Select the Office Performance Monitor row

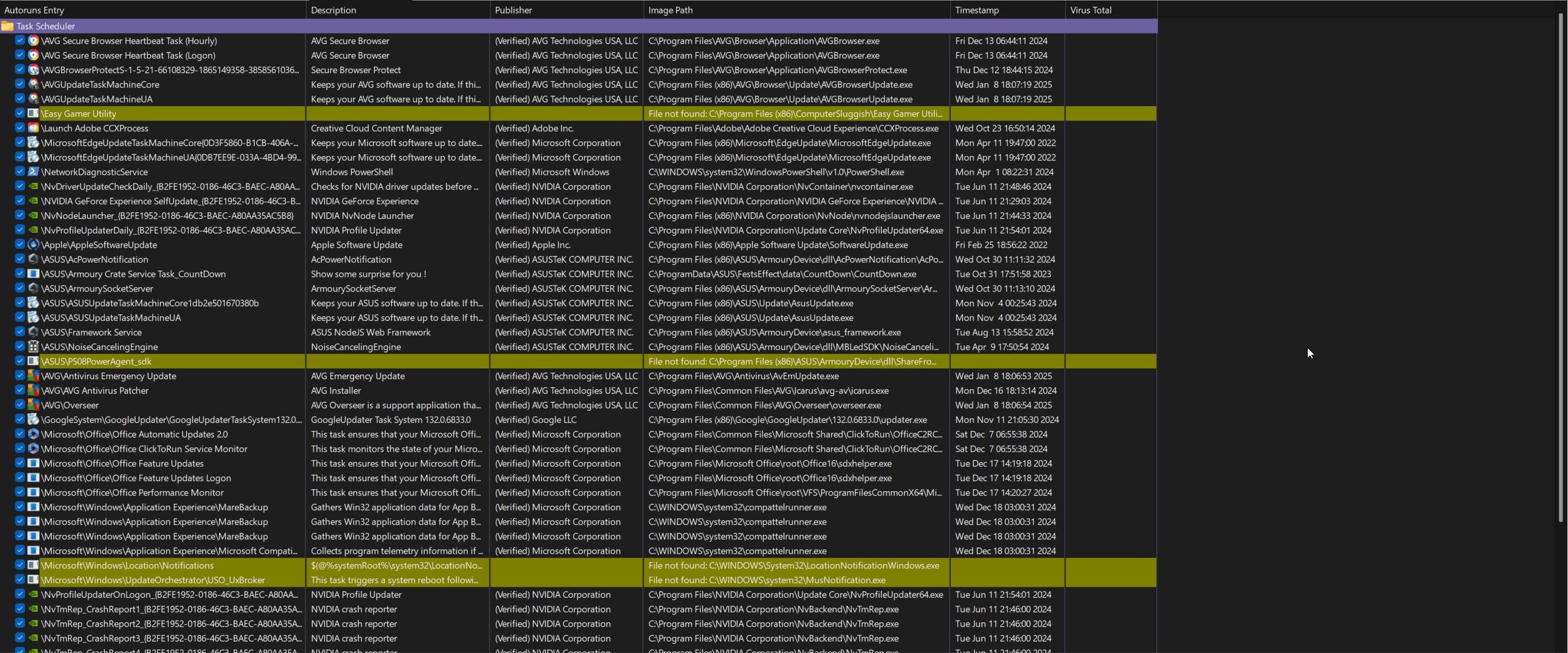tap(579, 492)
